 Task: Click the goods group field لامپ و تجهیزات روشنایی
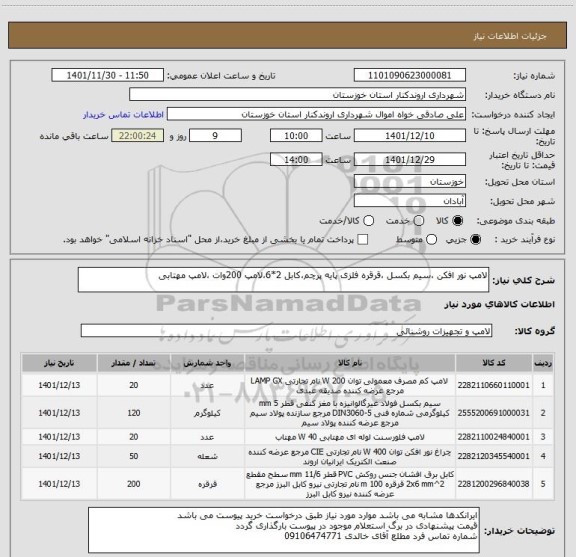286,331
